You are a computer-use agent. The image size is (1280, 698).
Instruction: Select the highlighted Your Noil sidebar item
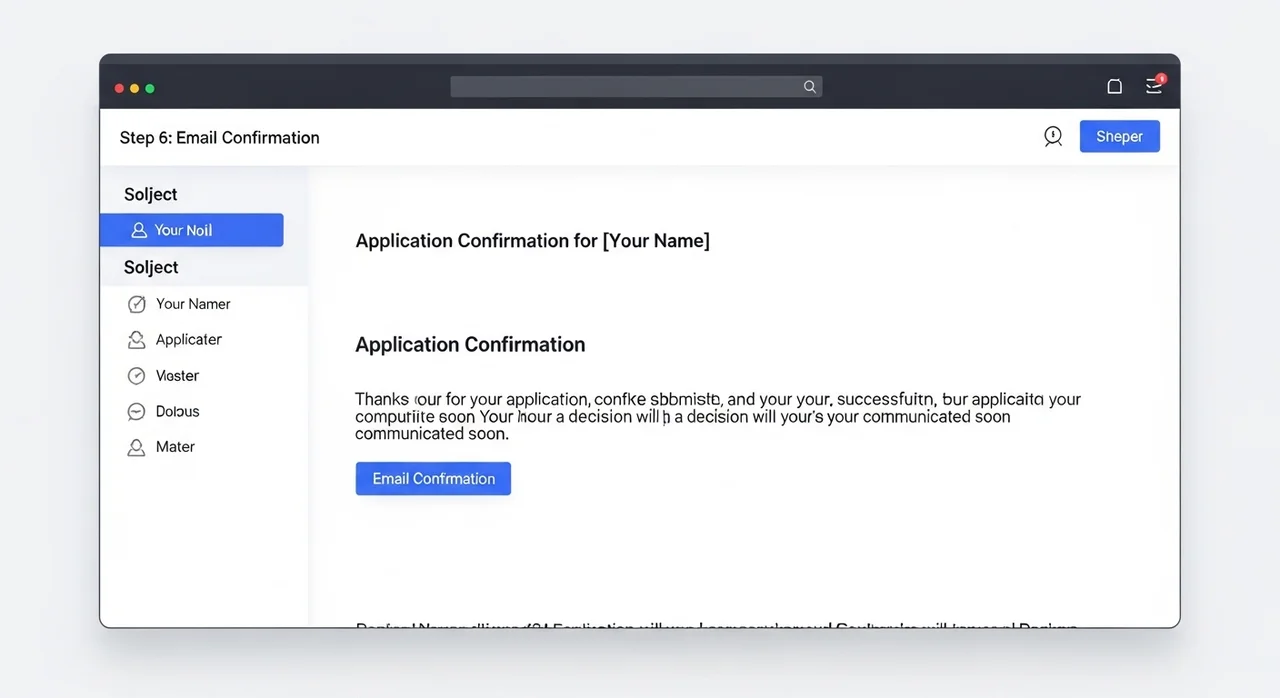[x=192, y=230]
